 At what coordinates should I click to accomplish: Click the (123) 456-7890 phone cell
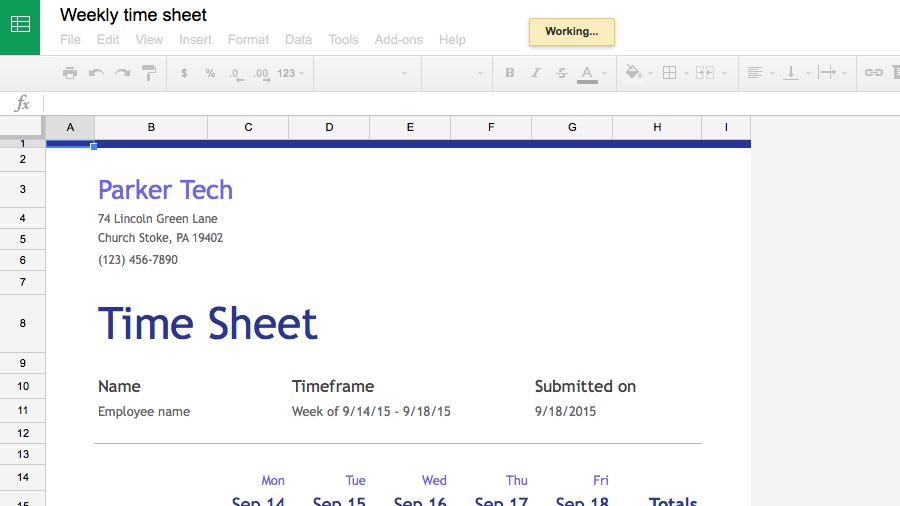point(138,260)
